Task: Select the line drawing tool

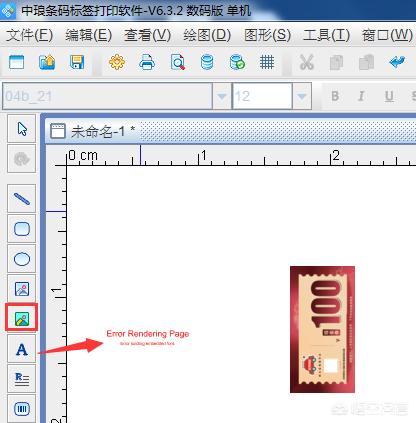Action: pyautogui.click(x=22, y=199)
